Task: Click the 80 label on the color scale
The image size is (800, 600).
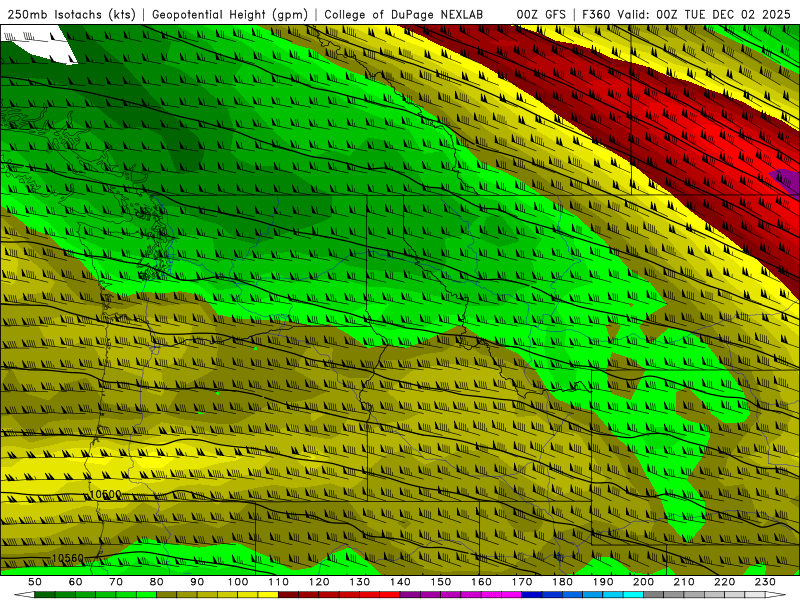Action: (157, 582)
